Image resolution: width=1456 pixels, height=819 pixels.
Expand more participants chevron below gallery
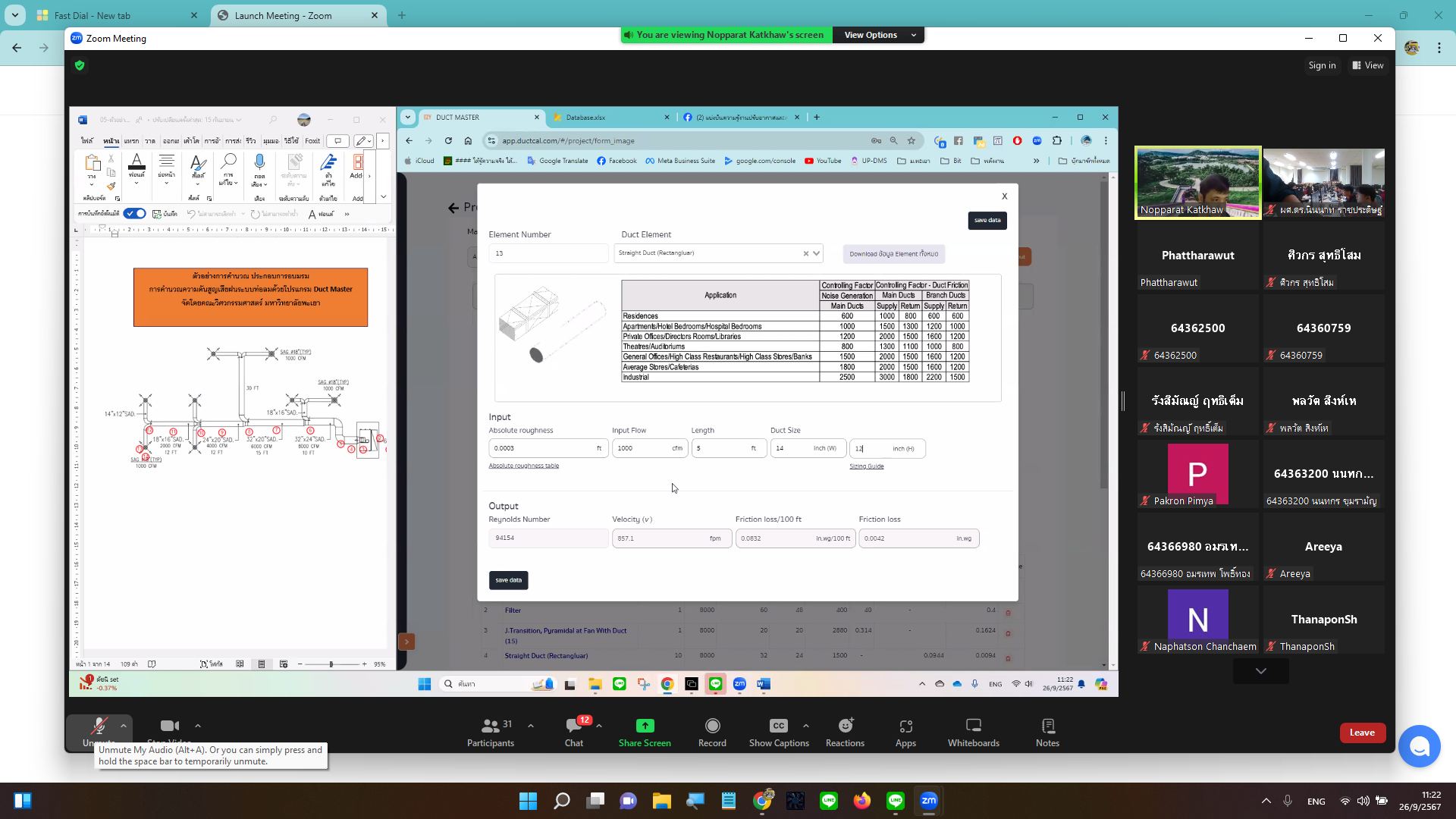(1260, 671)
